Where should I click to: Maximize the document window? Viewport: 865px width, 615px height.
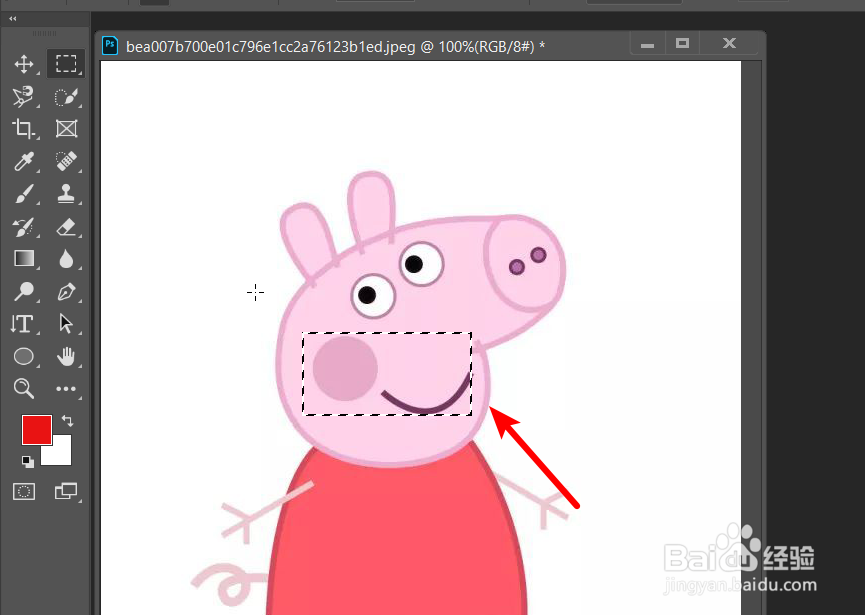point(682,43)
